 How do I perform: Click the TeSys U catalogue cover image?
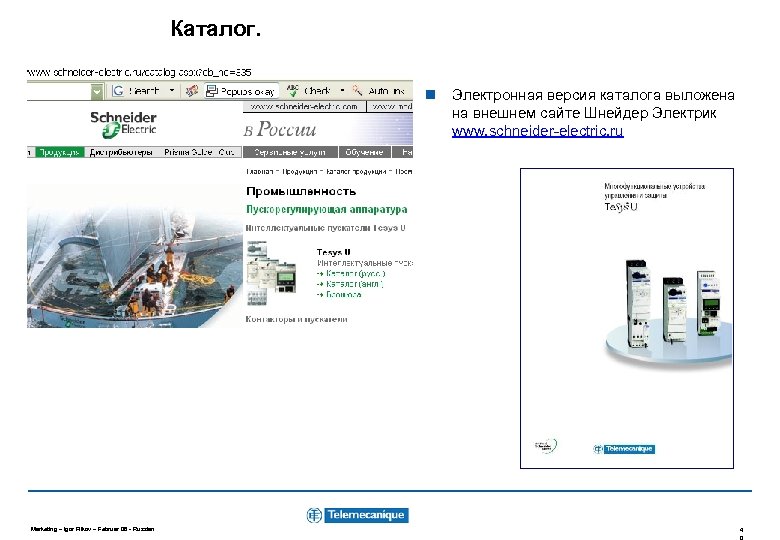click(627, 318)
